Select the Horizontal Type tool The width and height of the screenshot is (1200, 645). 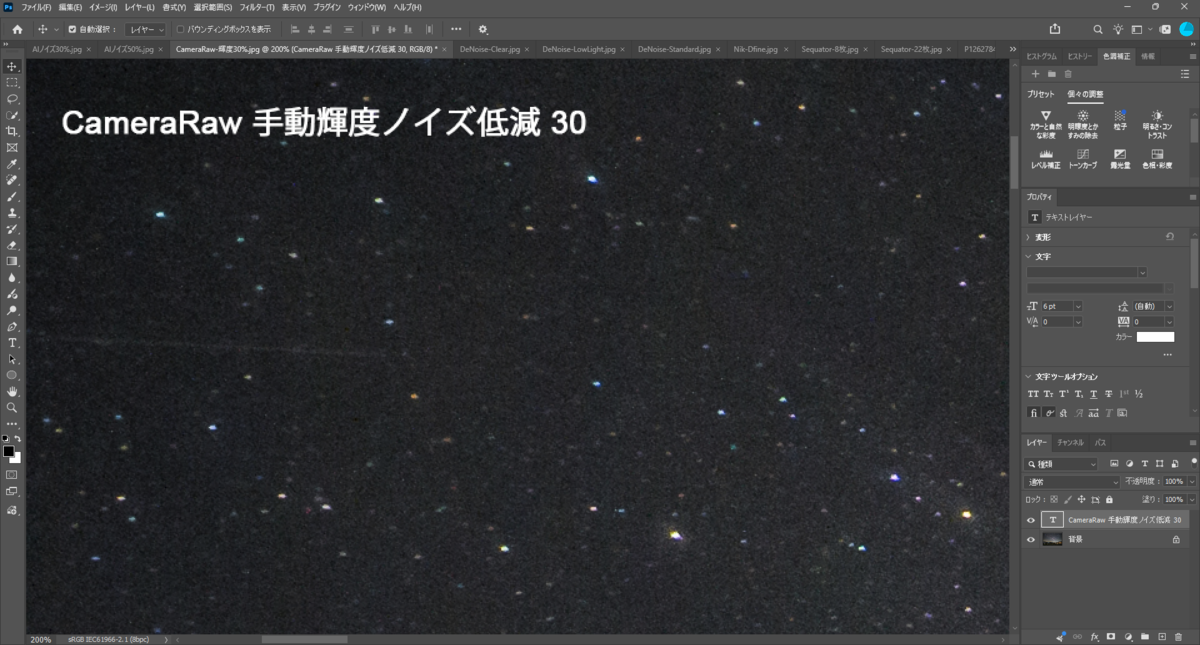click(12, 342)
